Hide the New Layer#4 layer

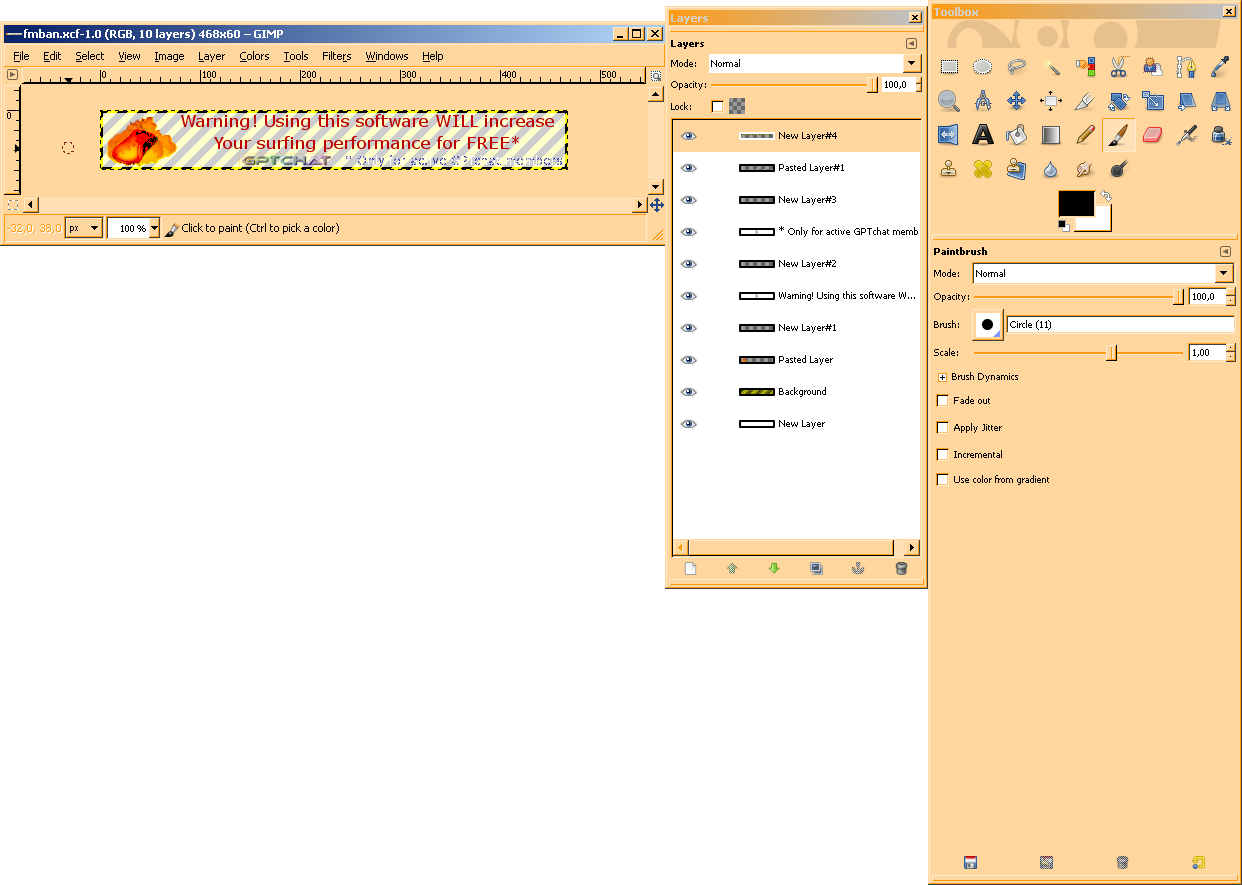pos(688,136)
